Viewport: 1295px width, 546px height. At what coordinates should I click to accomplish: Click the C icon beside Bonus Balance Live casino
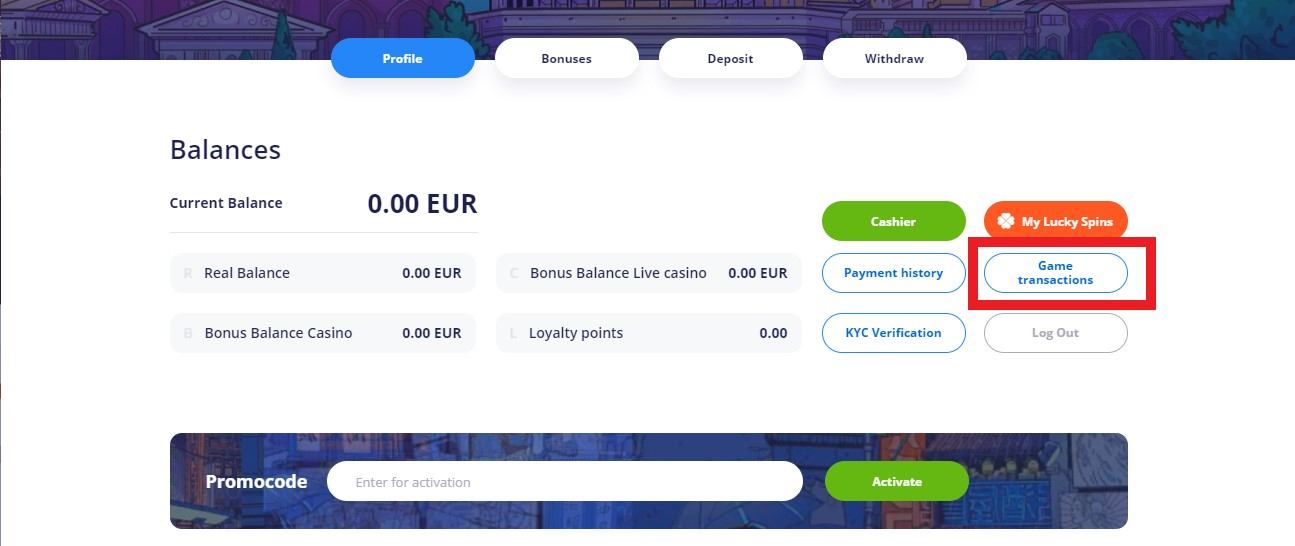(x=514, y=273)
